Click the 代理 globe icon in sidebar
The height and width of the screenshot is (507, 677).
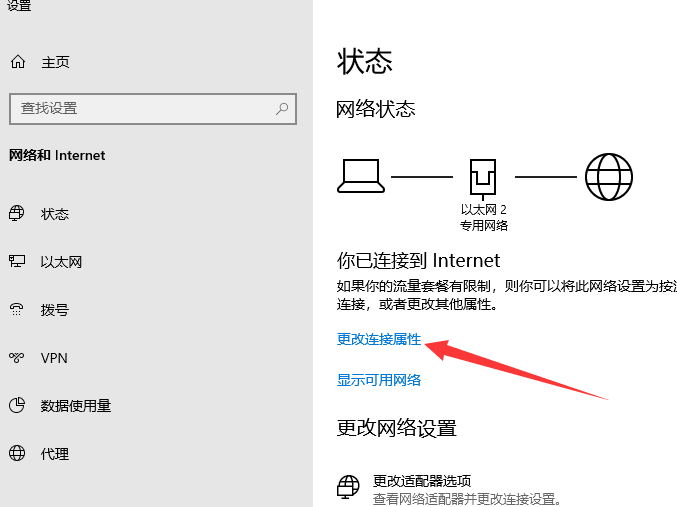[17, 453]
